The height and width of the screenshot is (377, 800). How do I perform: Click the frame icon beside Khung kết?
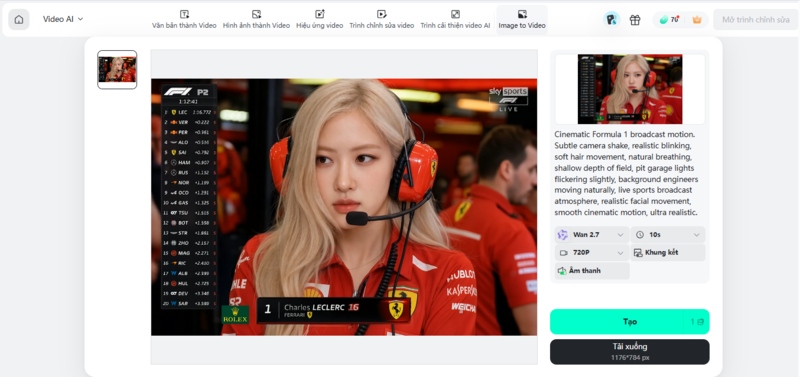[x=638, y=253]
